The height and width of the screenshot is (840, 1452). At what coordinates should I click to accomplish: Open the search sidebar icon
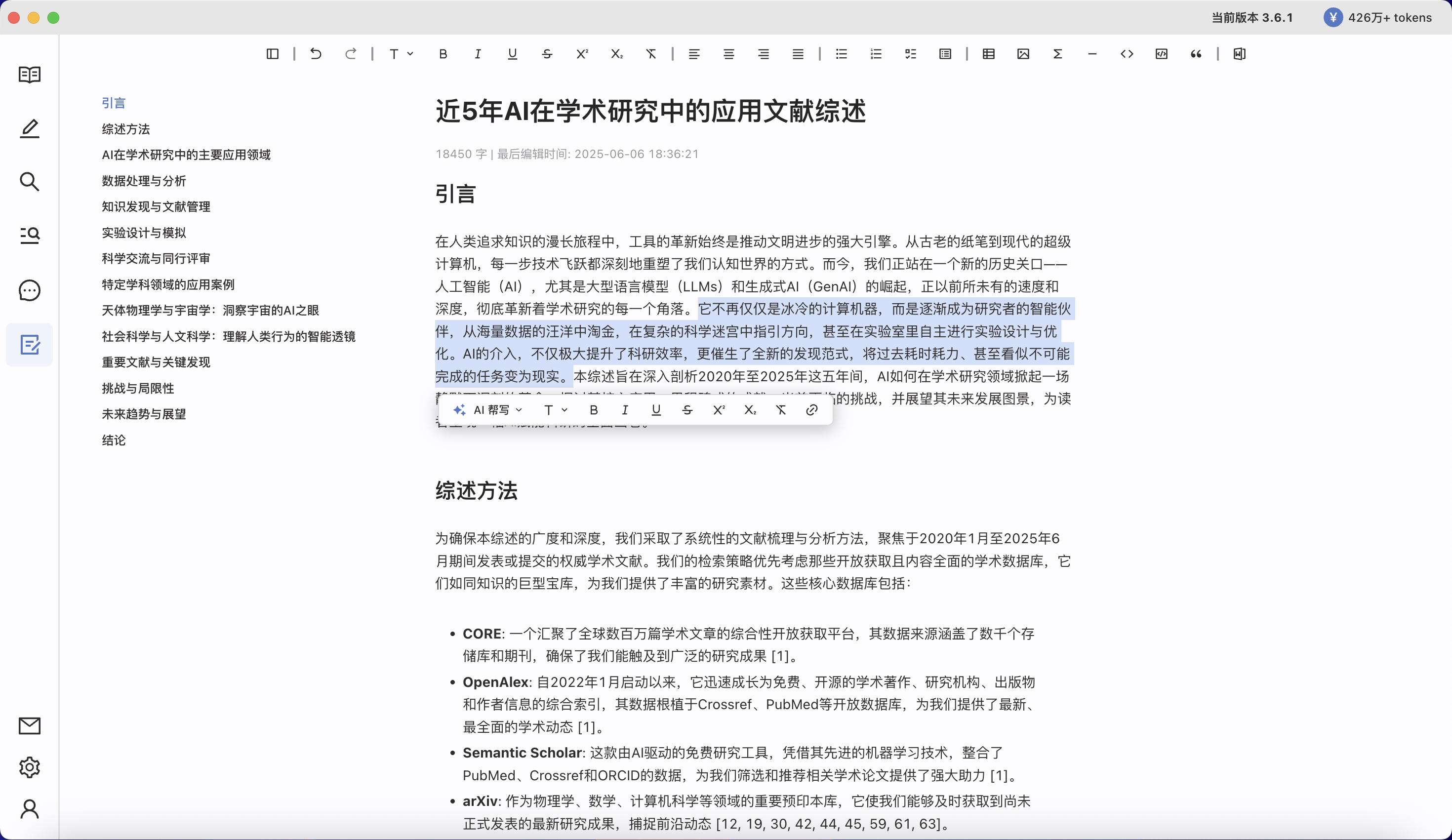coord(30,182)
